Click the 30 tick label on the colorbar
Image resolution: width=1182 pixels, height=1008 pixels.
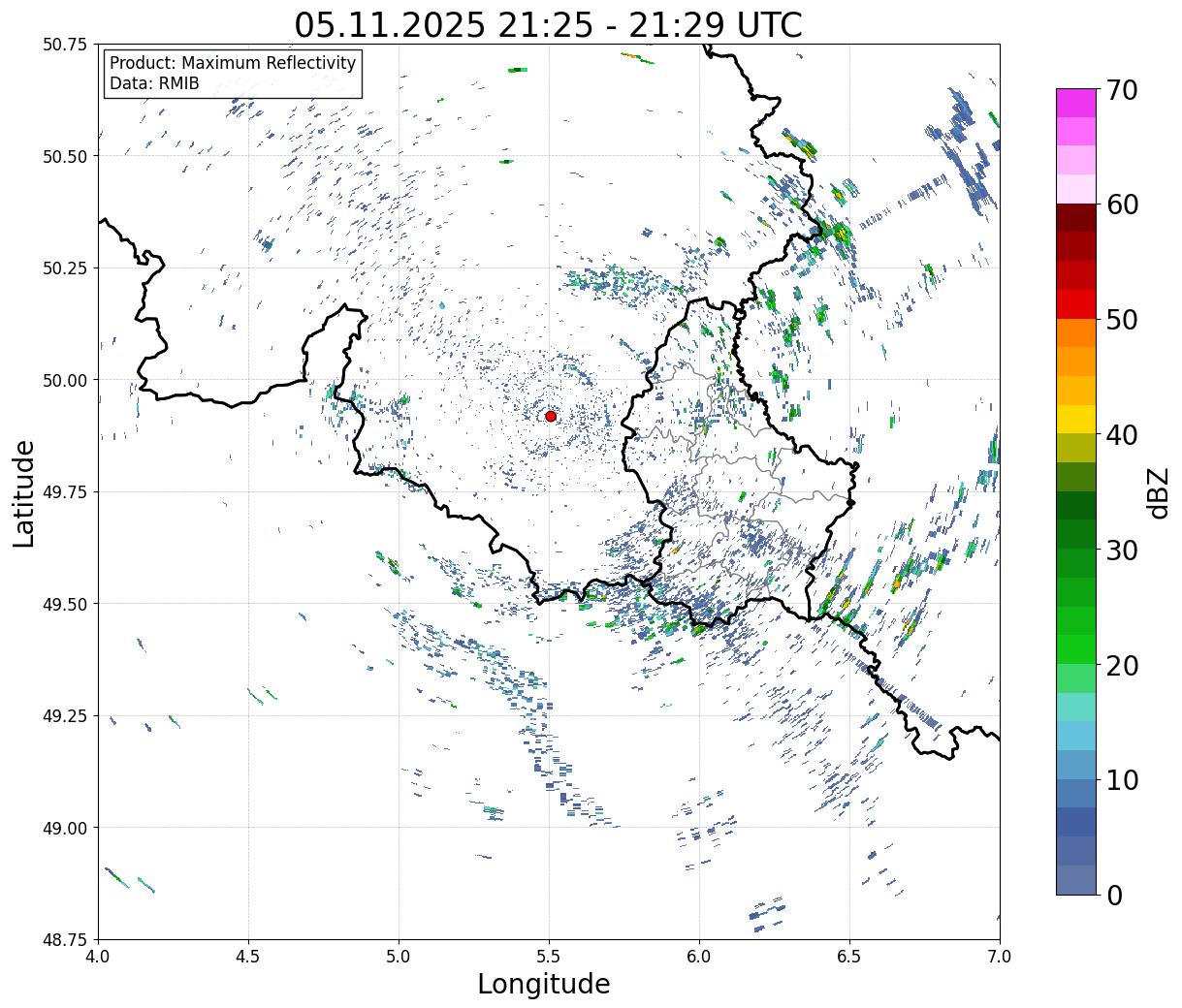point(1122,550)
